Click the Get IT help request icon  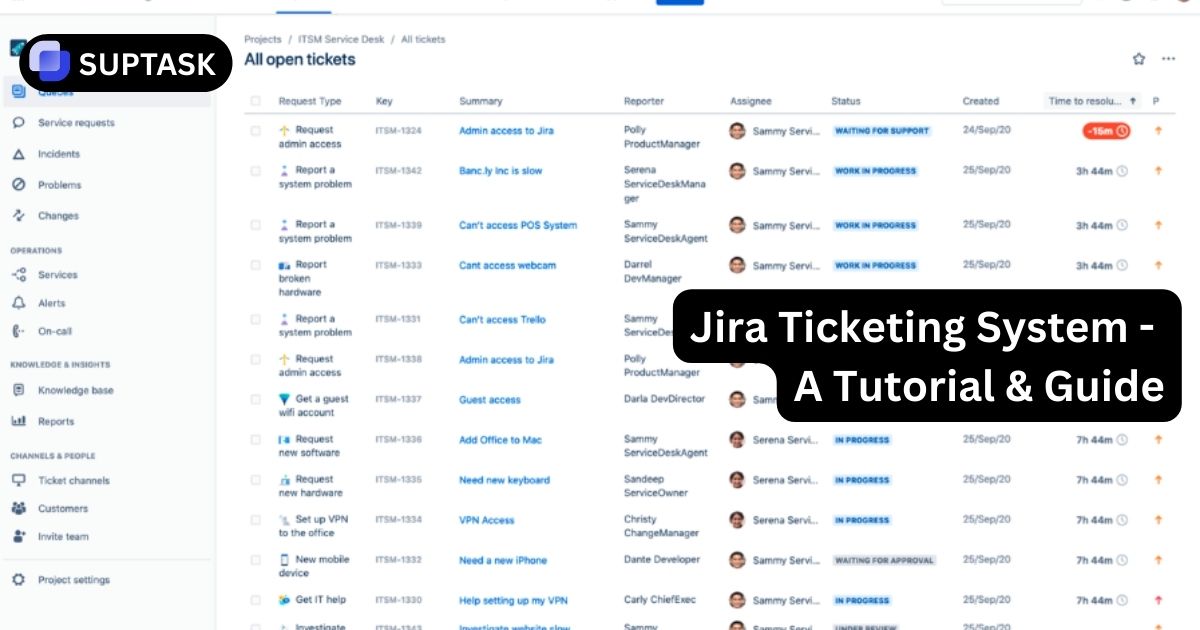(x=284, y=600)
